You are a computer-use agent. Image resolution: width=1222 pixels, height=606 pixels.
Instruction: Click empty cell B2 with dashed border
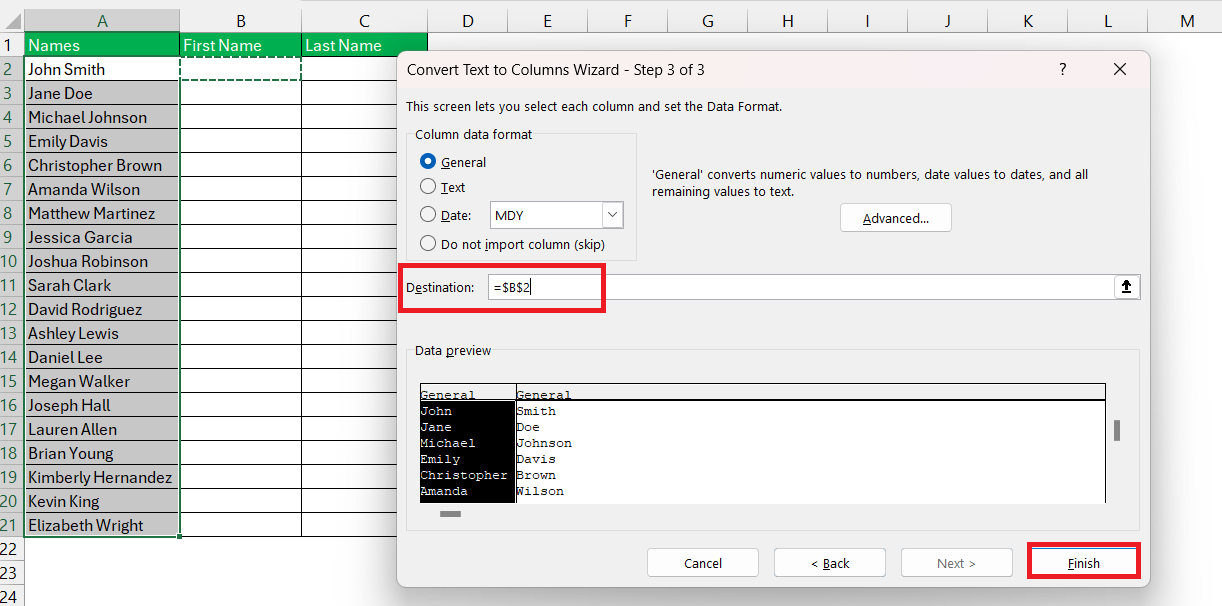[241, 69]
